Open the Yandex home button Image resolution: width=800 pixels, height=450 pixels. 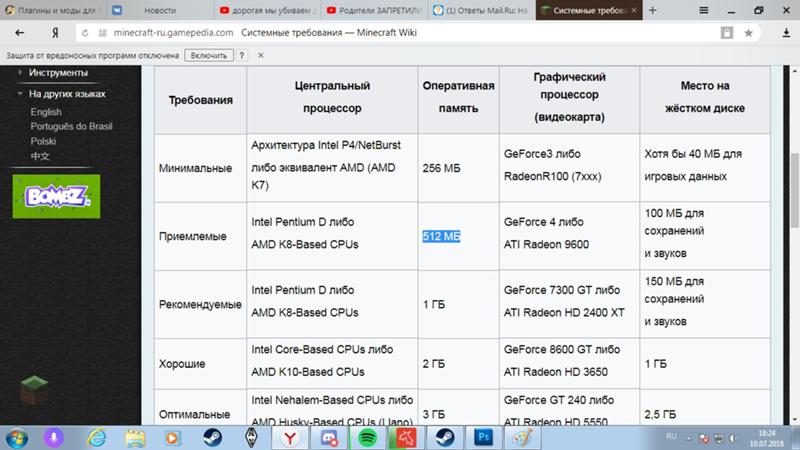click(x=55, y=33)
